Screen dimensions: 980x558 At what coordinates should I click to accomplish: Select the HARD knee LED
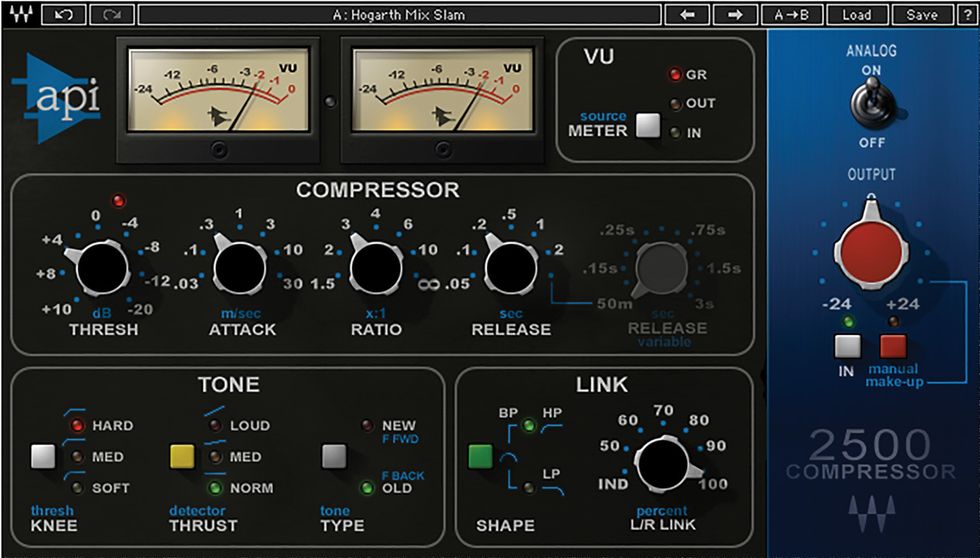78,426
